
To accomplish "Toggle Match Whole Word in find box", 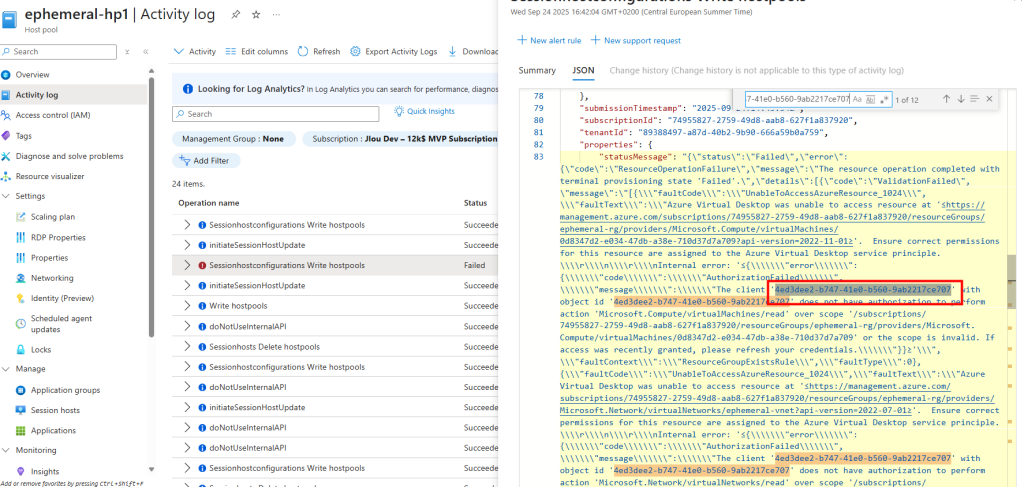I will tap(870, 99).
